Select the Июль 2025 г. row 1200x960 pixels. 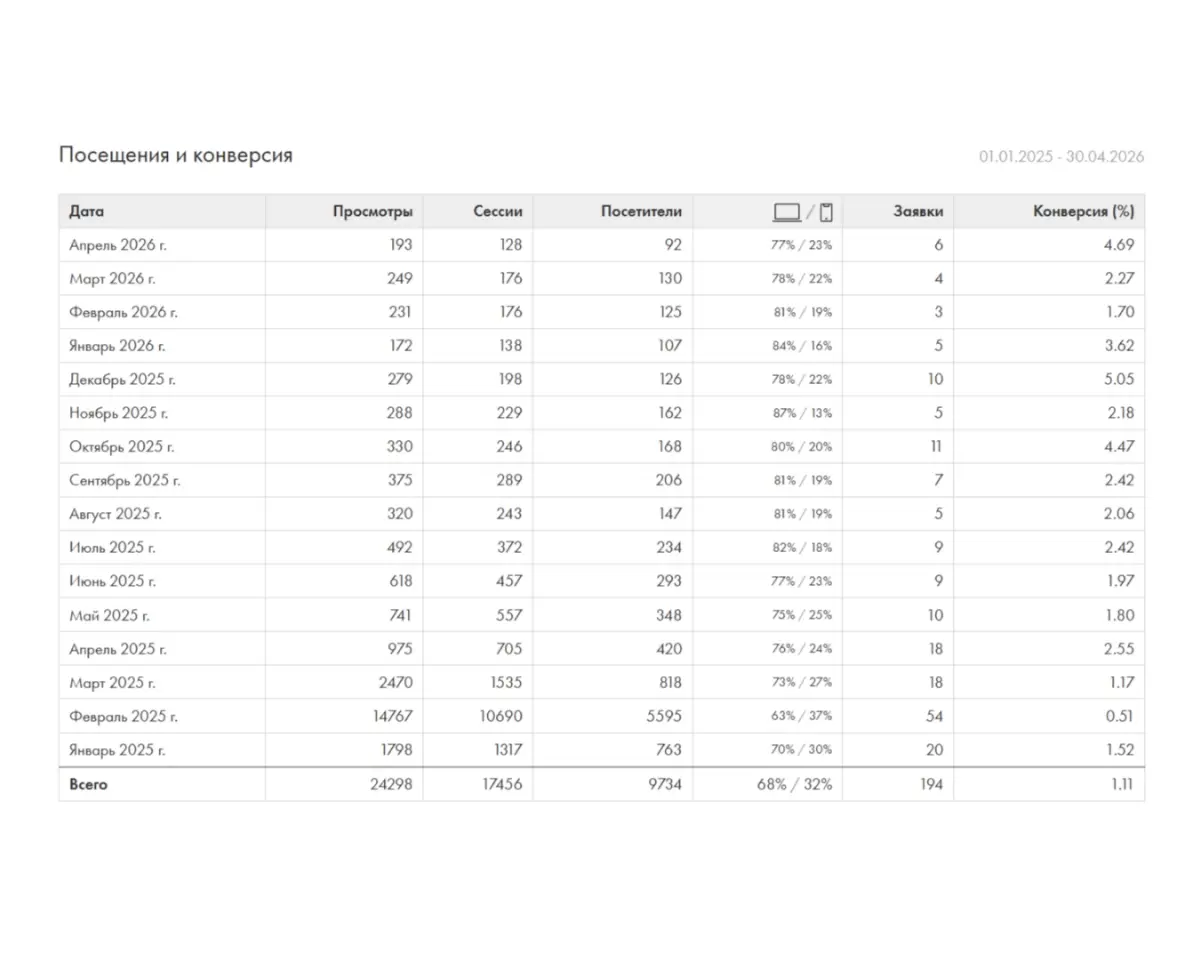click(x=601, y=547)
